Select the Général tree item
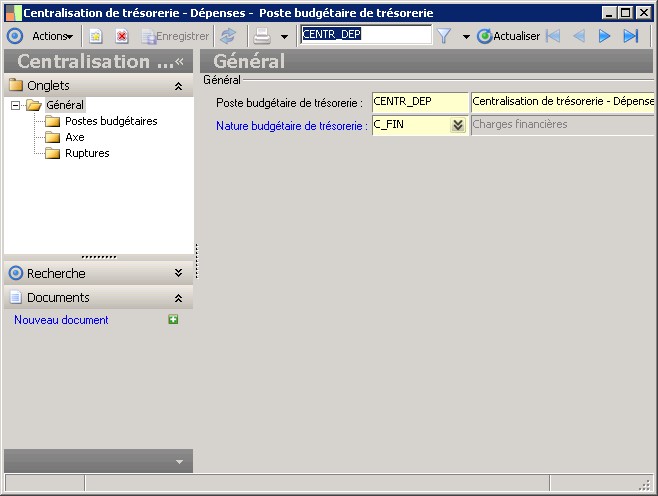Image resolution: width=658 pixels, height=496 pixels. tap(65, 105)
